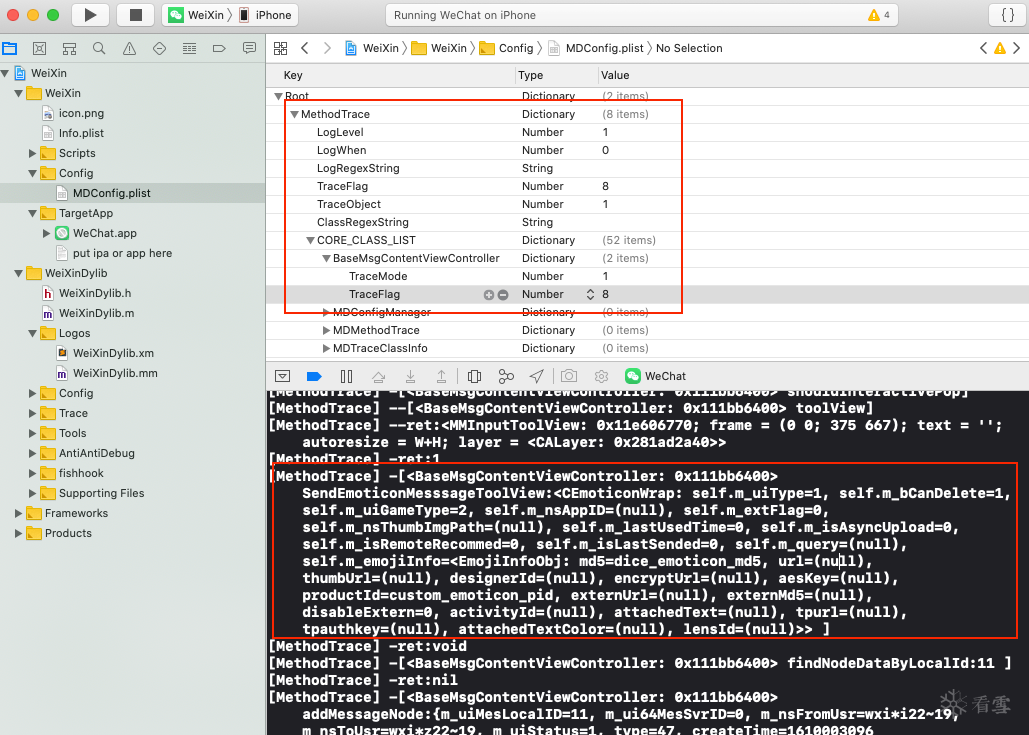Open the fishhook folder
The width and height of the screenshot is (1029, 735).
81,473
